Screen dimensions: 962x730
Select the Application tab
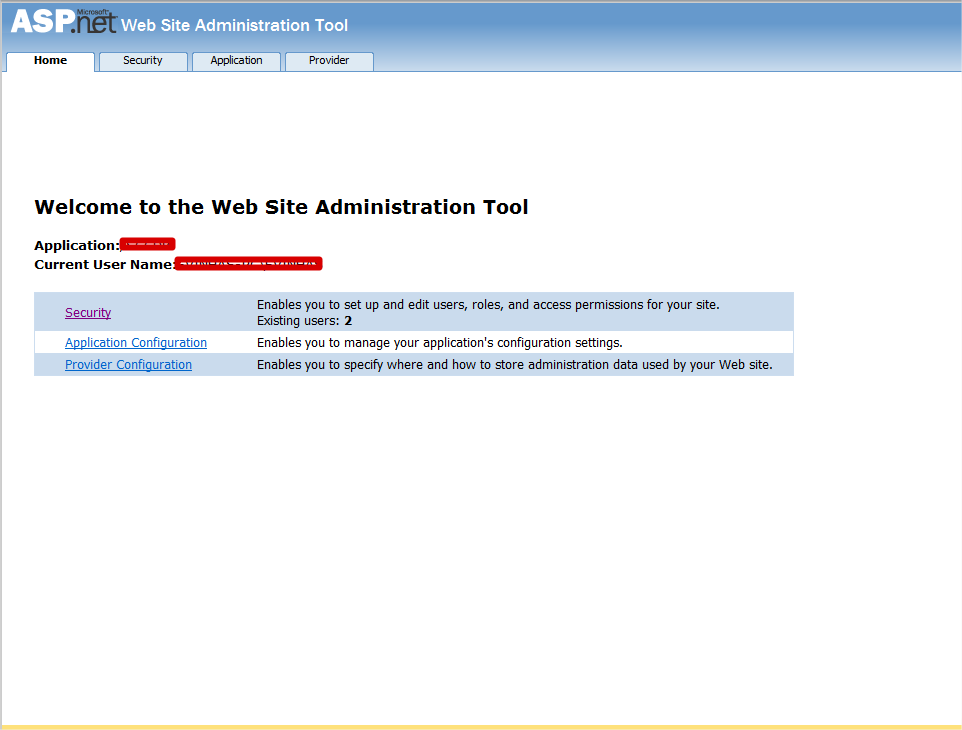pos(236,61)
